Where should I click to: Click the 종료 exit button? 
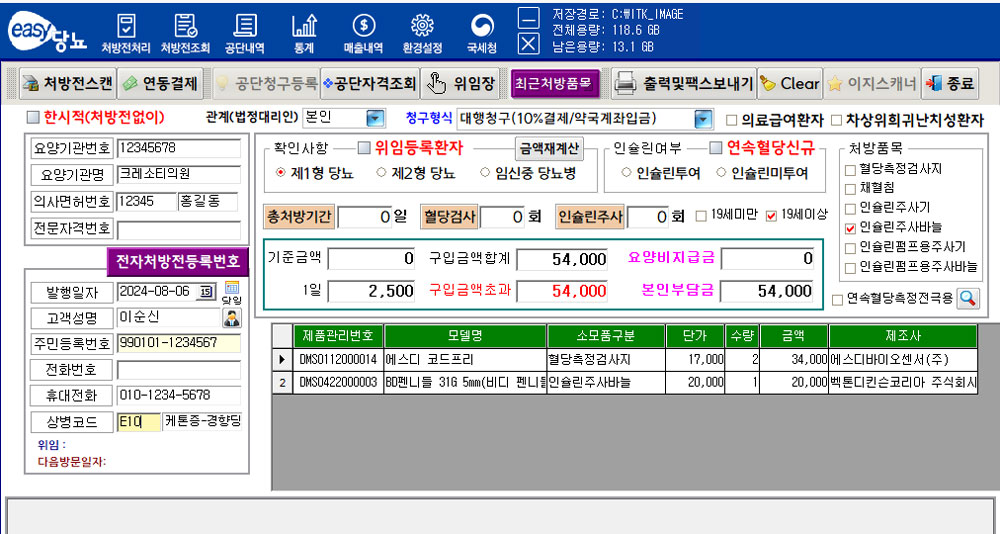pos(950,84)
